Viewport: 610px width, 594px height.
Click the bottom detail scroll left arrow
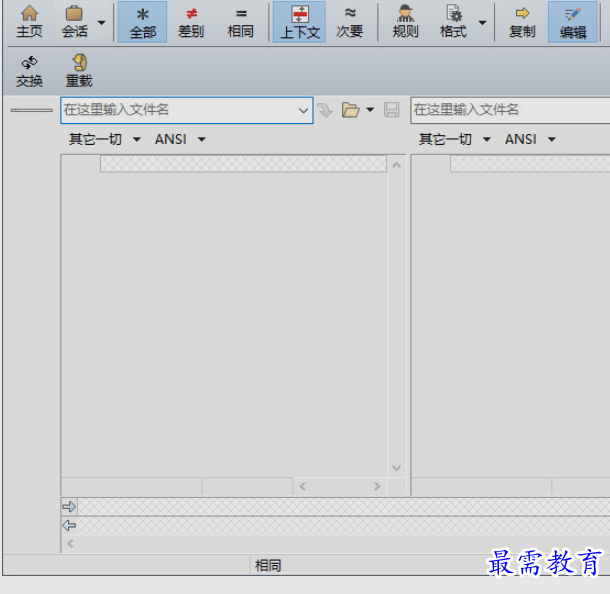[70, 543]
